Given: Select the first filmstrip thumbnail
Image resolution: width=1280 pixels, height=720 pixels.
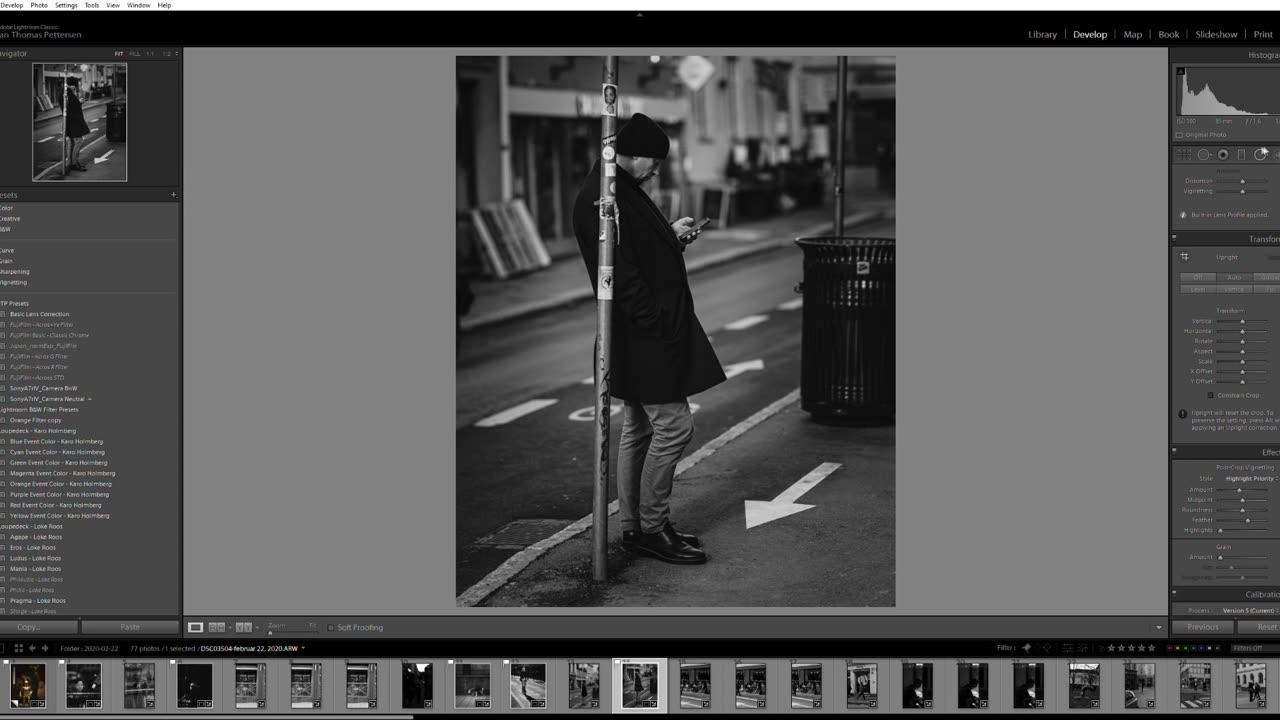Looking at the screenshot, I should [27, 686].
